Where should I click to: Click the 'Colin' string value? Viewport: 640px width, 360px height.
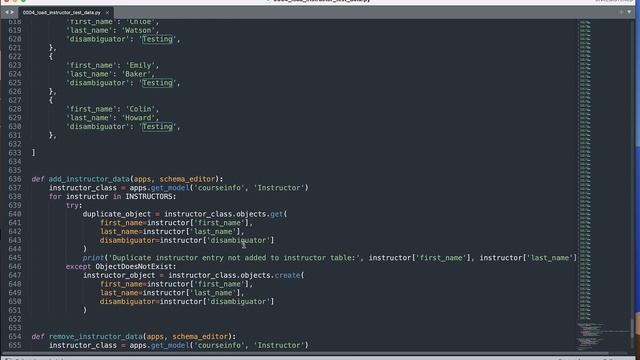[140, 109]
